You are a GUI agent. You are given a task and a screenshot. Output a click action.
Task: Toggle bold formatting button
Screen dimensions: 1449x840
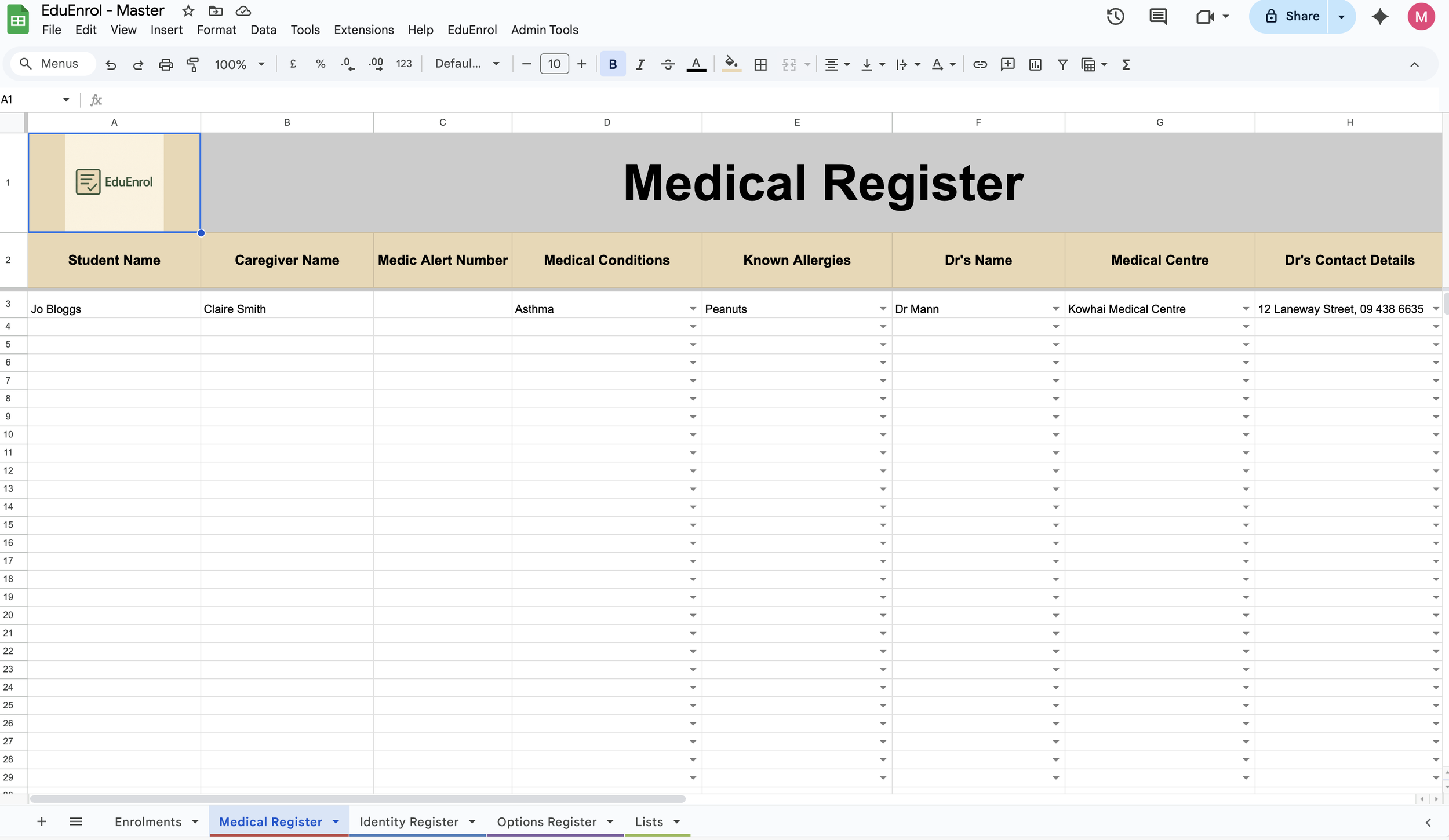612,64
